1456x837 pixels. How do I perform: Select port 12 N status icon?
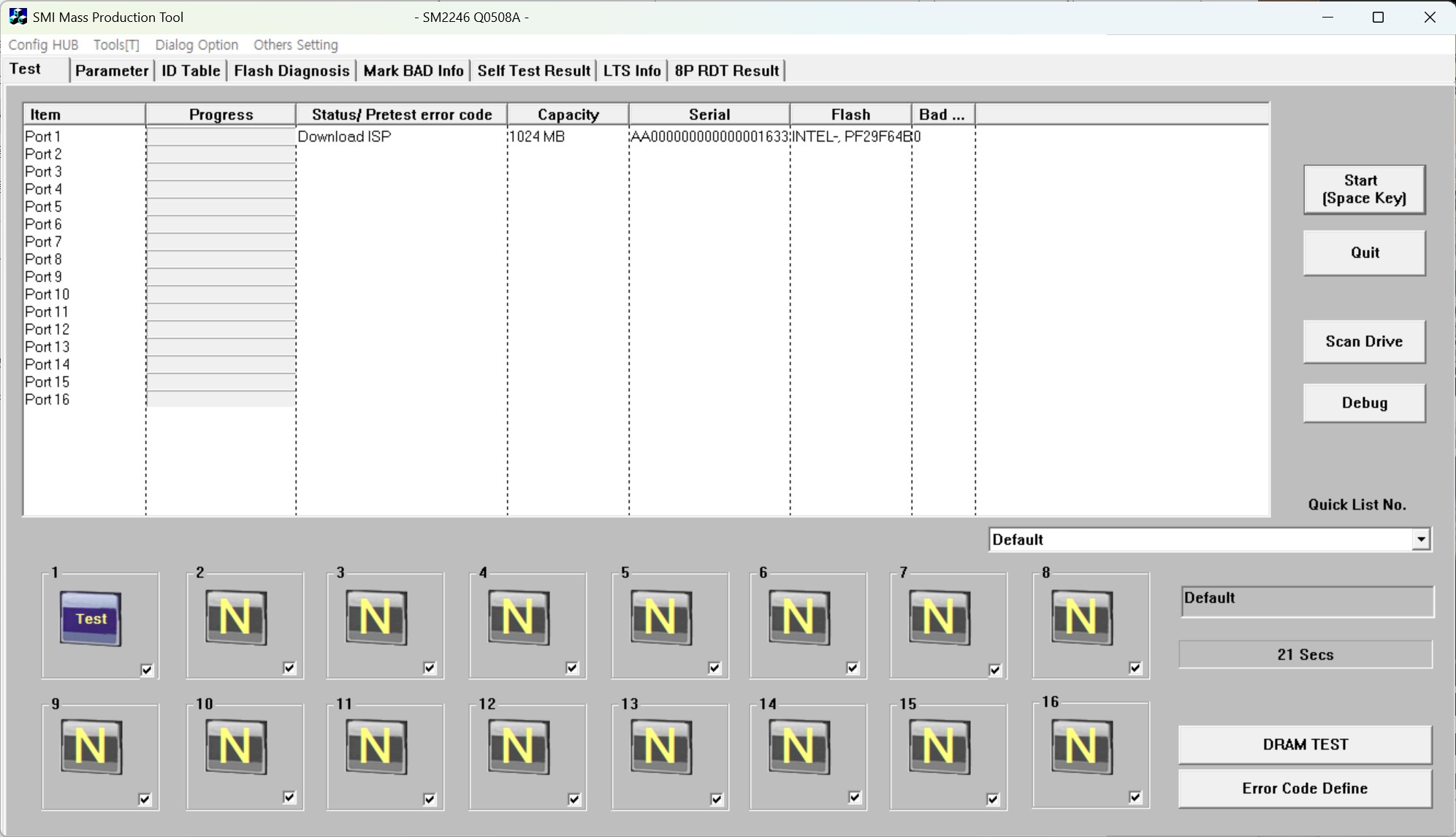(519, 746)
